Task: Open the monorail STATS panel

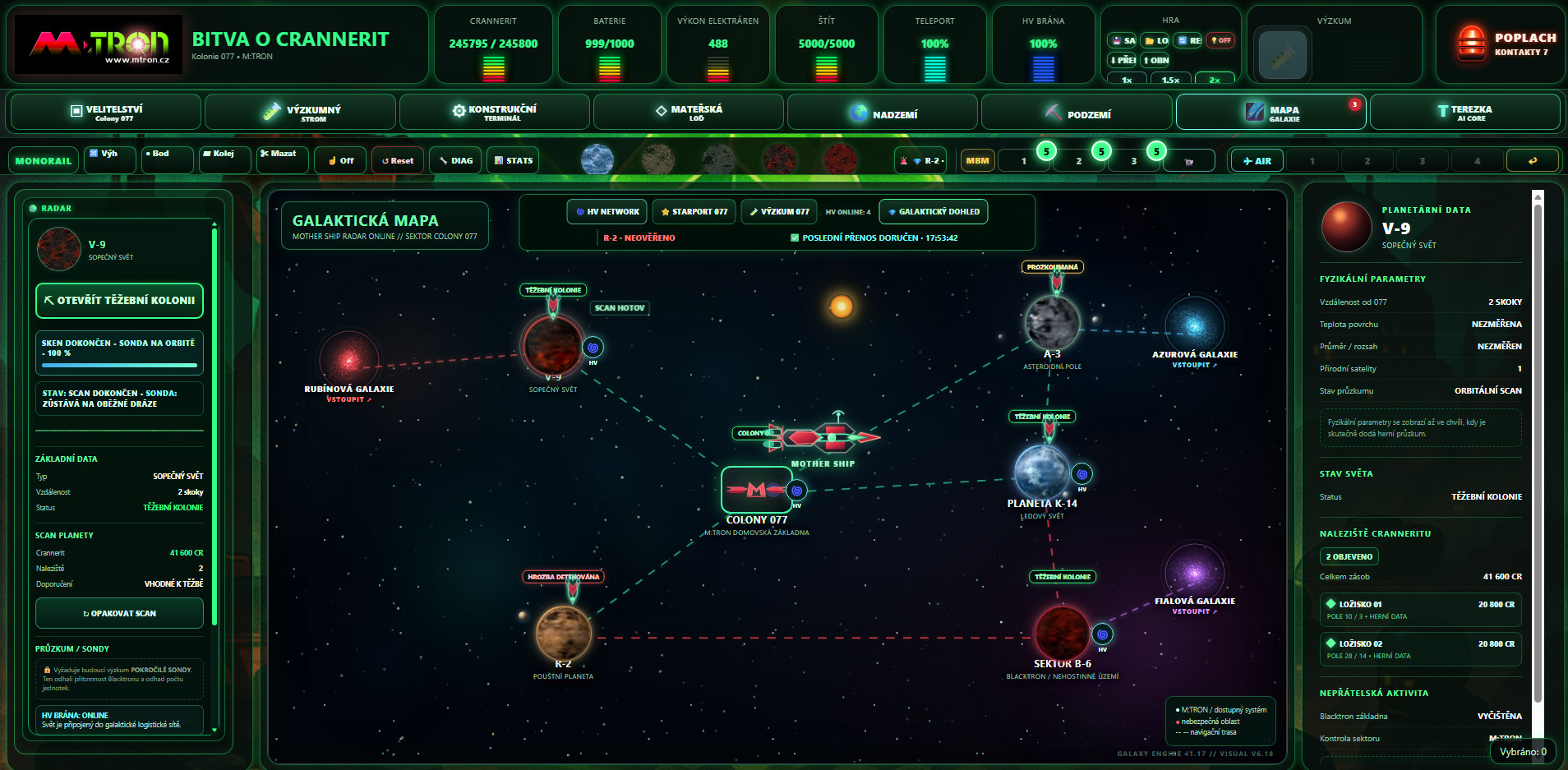Action: click(513, 160)
